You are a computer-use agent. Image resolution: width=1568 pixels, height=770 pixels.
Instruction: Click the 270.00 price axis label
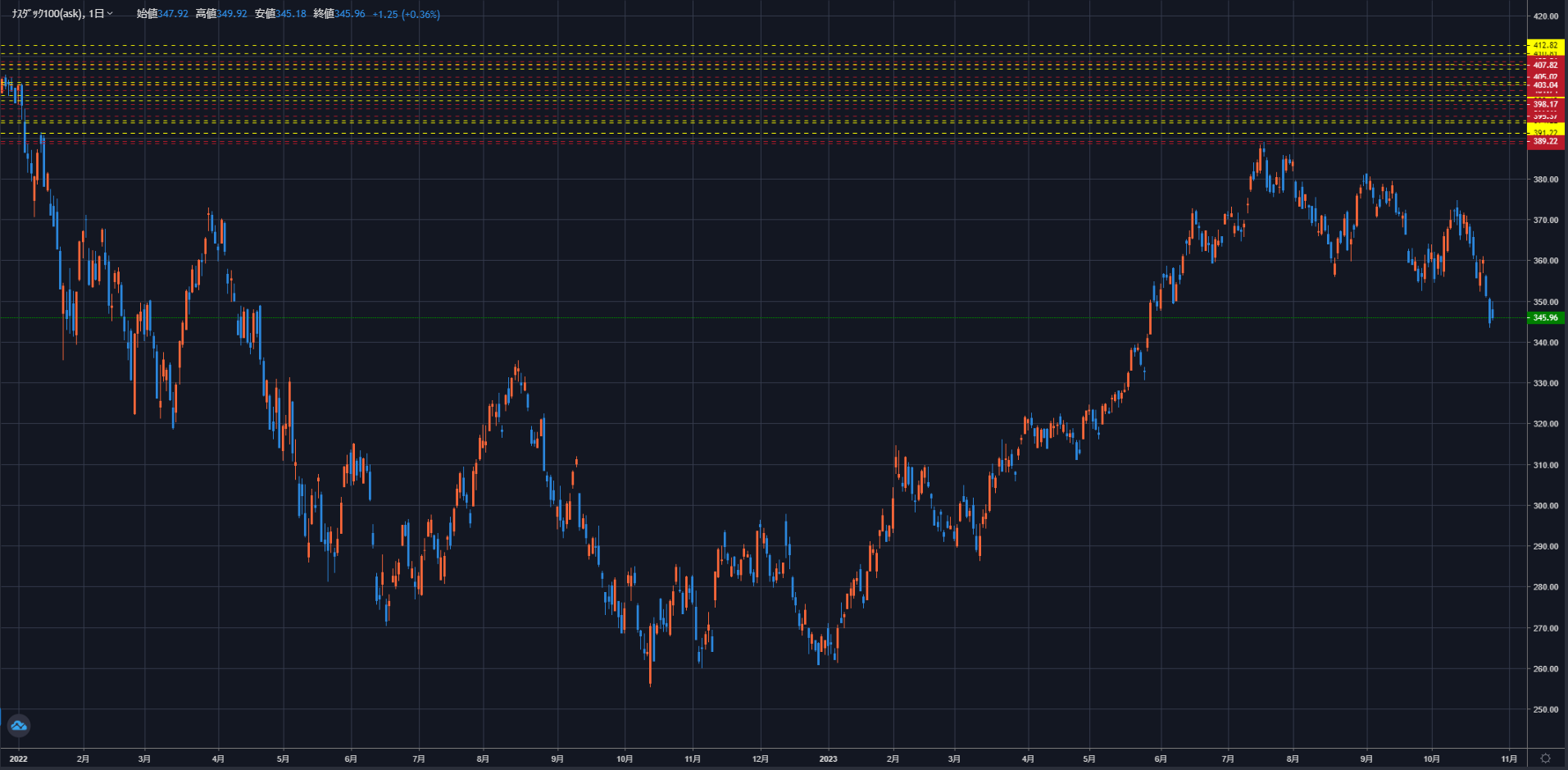click(x=1546, y=628)
